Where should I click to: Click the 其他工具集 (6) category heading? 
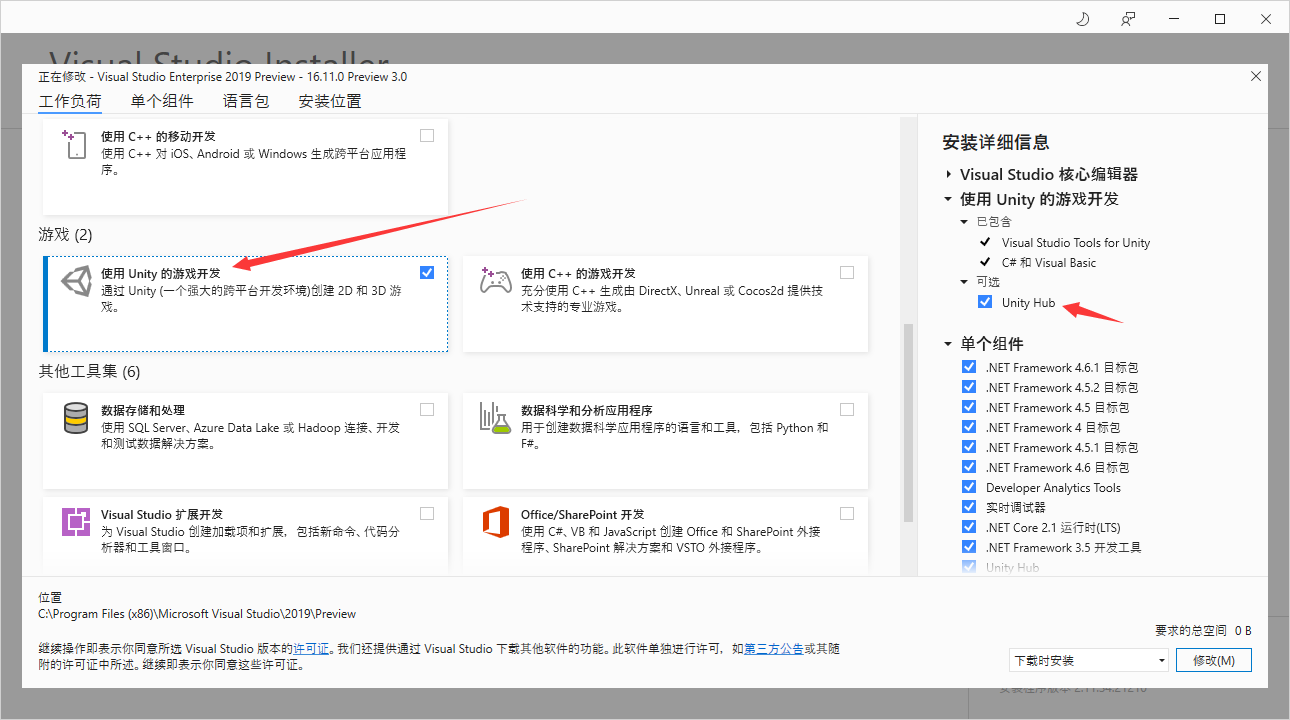(x=89, y=372)
